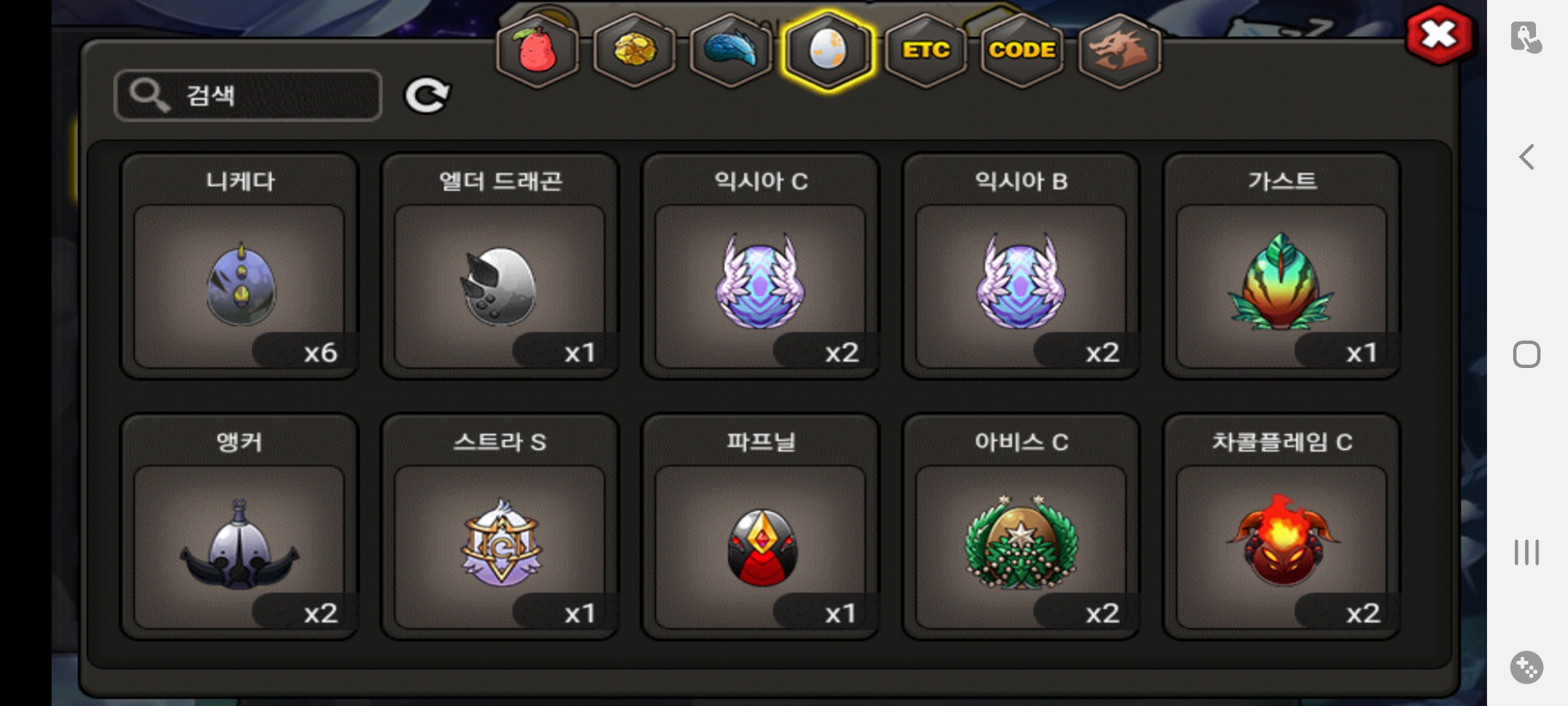This screenshot has height=706, width=1568.
Task: Pick the 엘더 드래곤 egg
Action: [500, 266]
